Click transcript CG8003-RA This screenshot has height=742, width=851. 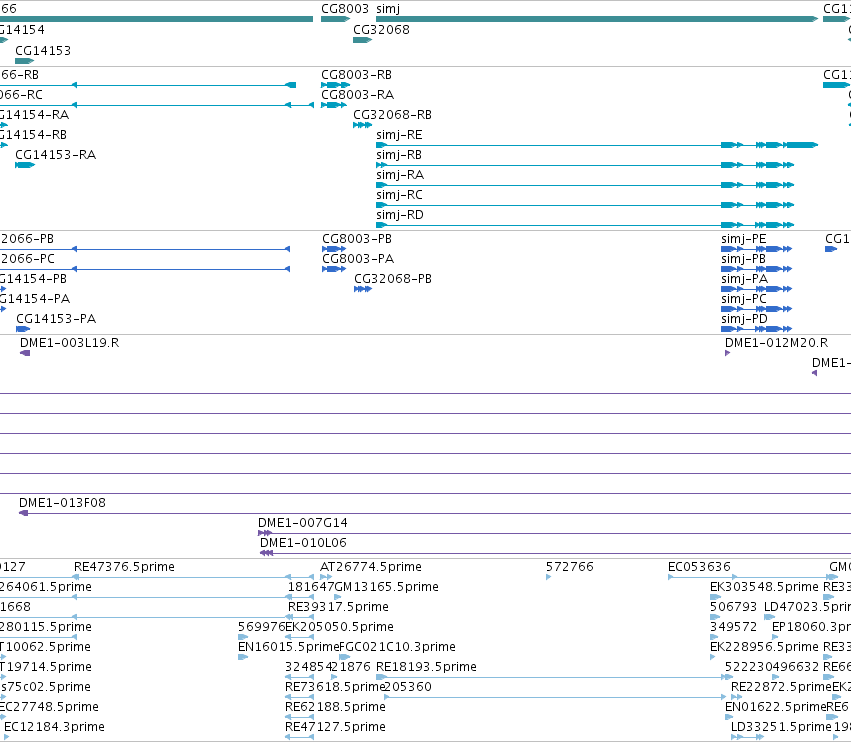pyautogui.click(x=334, y=105)
